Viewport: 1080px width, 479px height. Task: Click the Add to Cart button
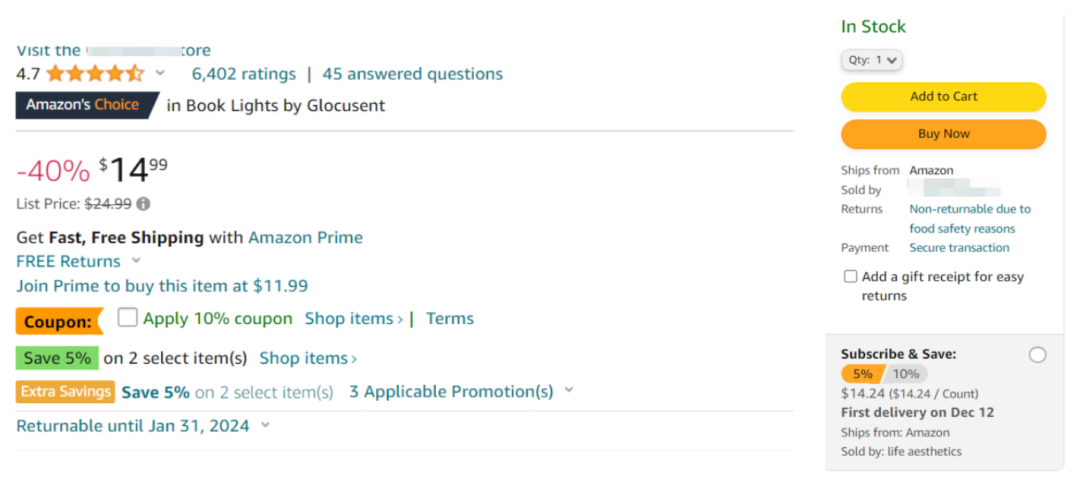pos(944,96)
